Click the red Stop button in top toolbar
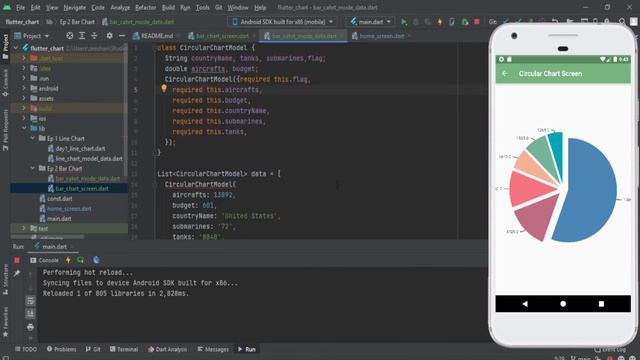Screen dimensions: 640x360 pos(476,22)
